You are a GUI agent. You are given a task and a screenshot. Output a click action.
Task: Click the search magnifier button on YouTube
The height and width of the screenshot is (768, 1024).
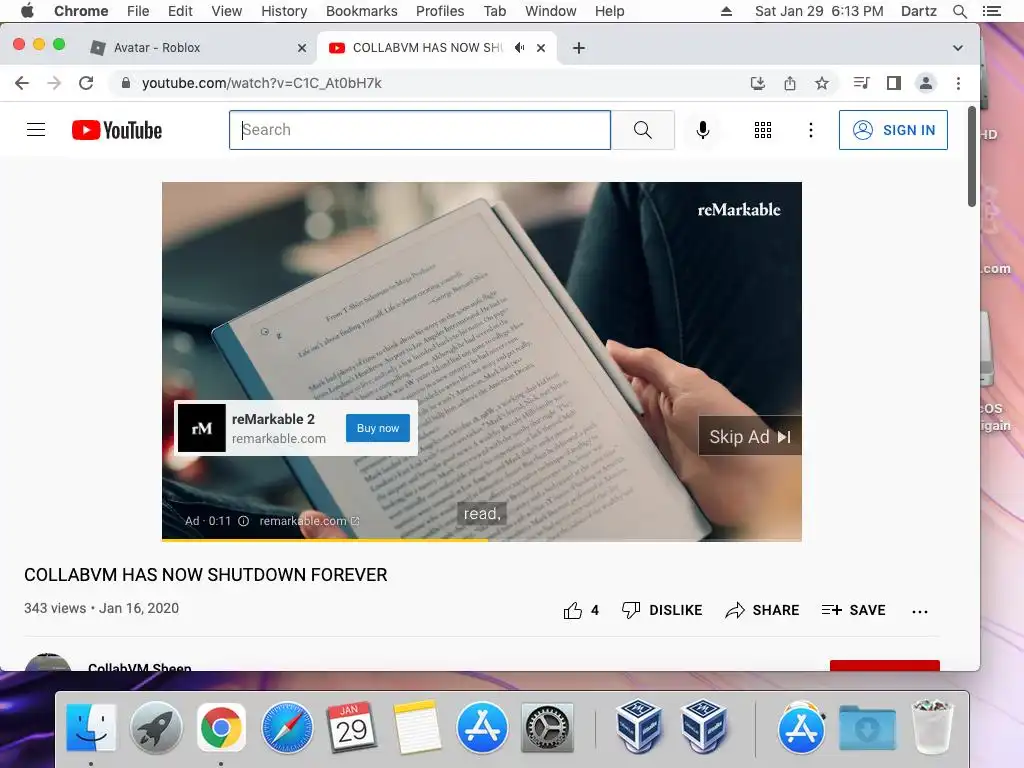click(x=643, y=130)
